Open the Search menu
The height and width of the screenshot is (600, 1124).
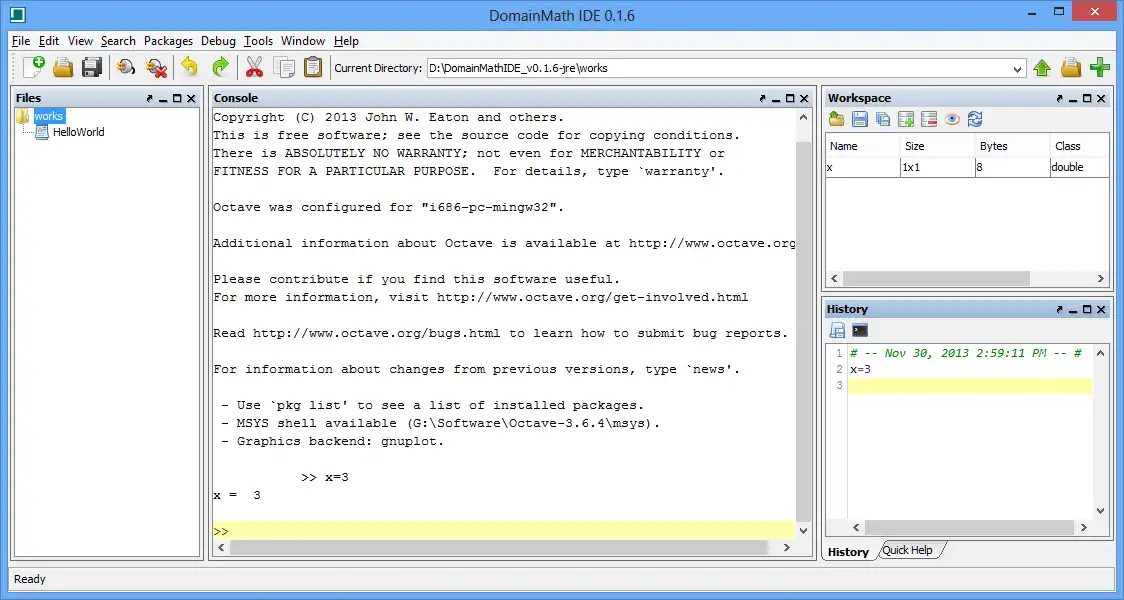coord(118,41)
